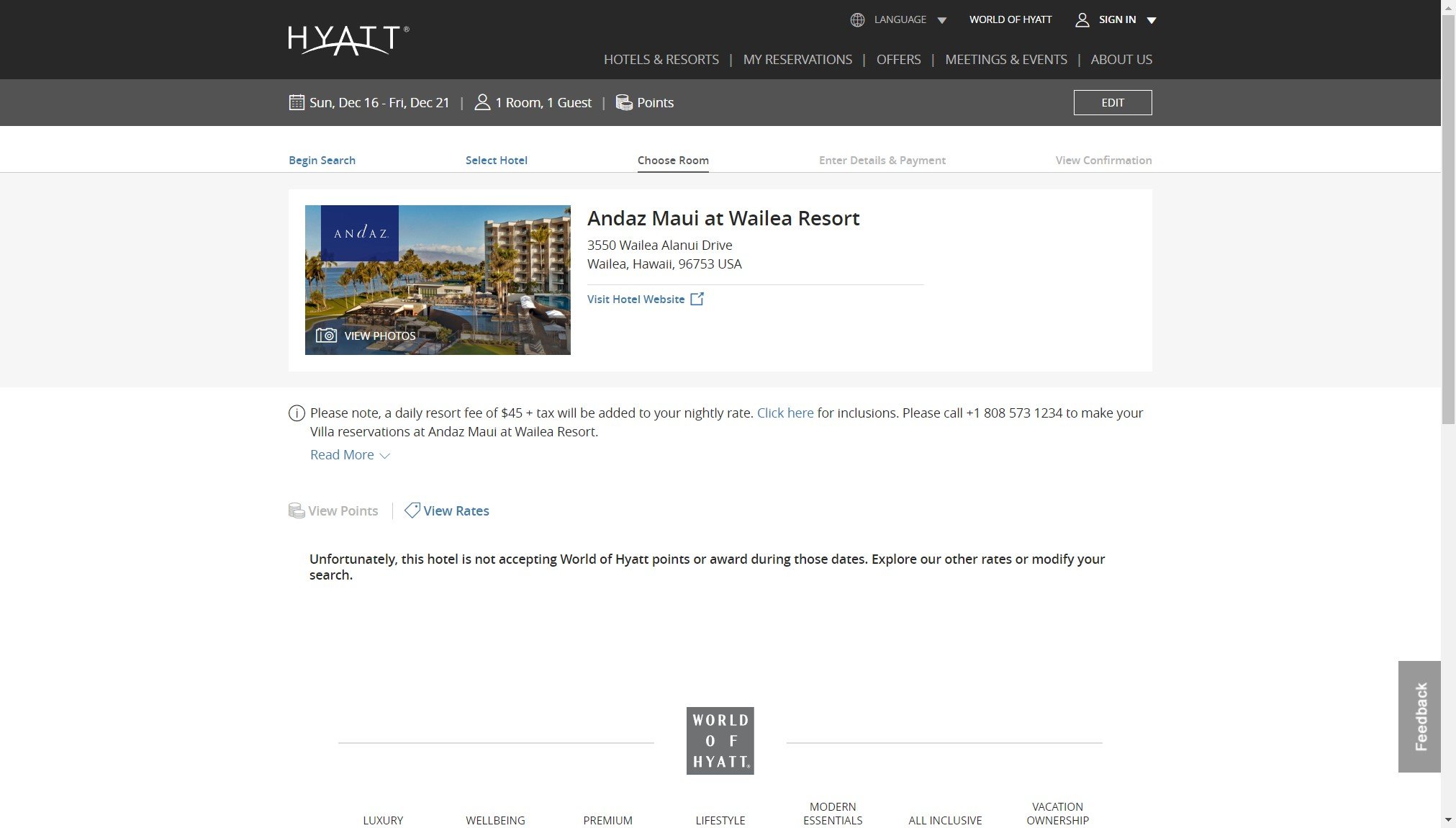Open About Us menu

tap(1121, 60)
